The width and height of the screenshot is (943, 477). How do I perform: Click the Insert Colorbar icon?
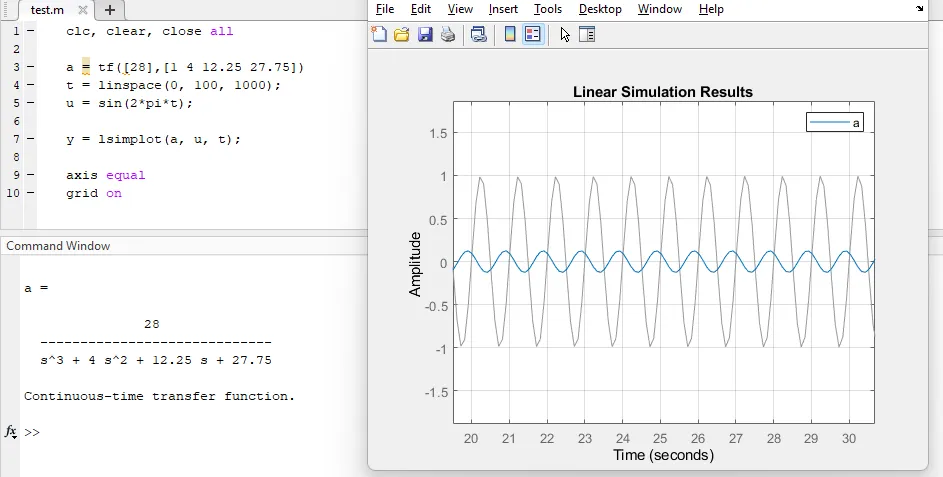(x=510, y=35)
